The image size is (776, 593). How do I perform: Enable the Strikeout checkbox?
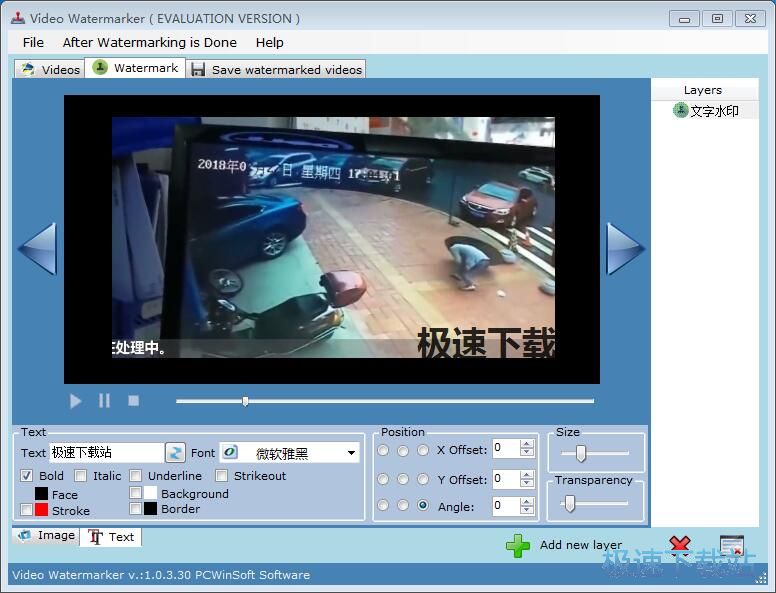pos(221,476)
